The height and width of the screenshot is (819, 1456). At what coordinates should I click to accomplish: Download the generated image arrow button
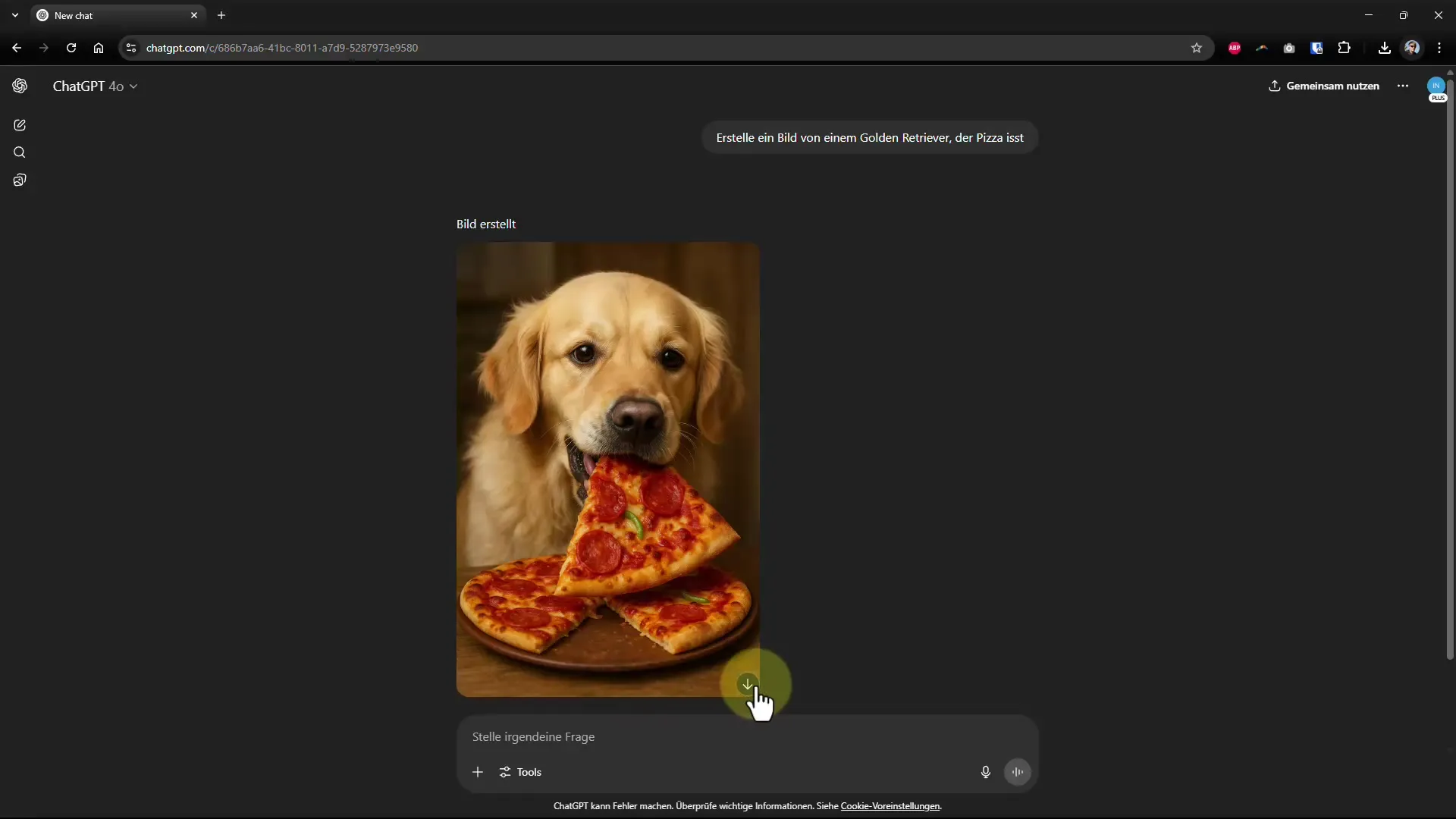click(x=748, y=684)
